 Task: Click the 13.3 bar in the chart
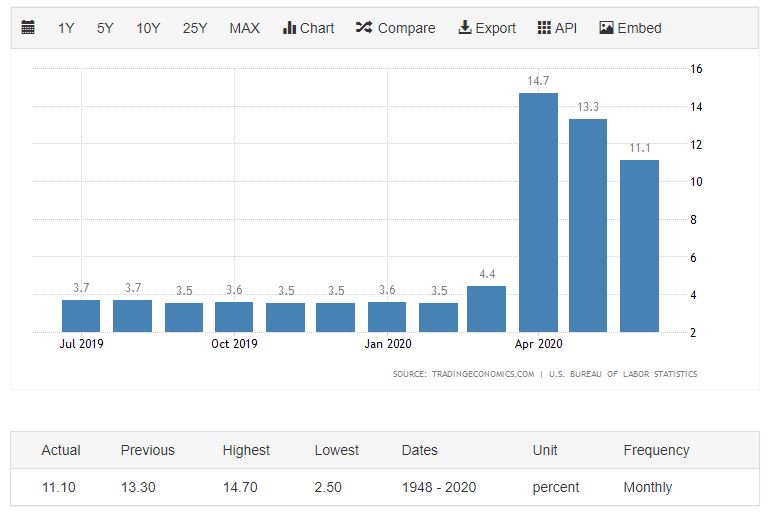click(x=588, y=226)
